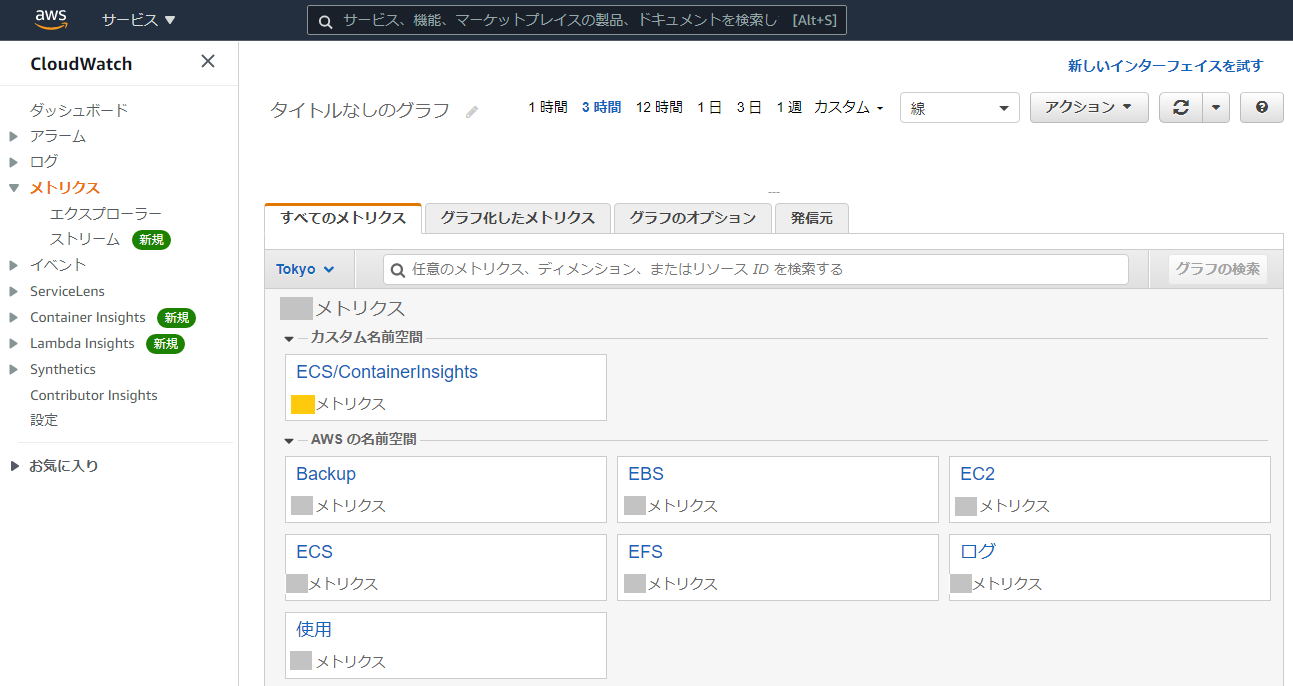Viewport: 1293px width, 686px height.
Task: Select the 1 時間 time range
Action: coord(548,107)
